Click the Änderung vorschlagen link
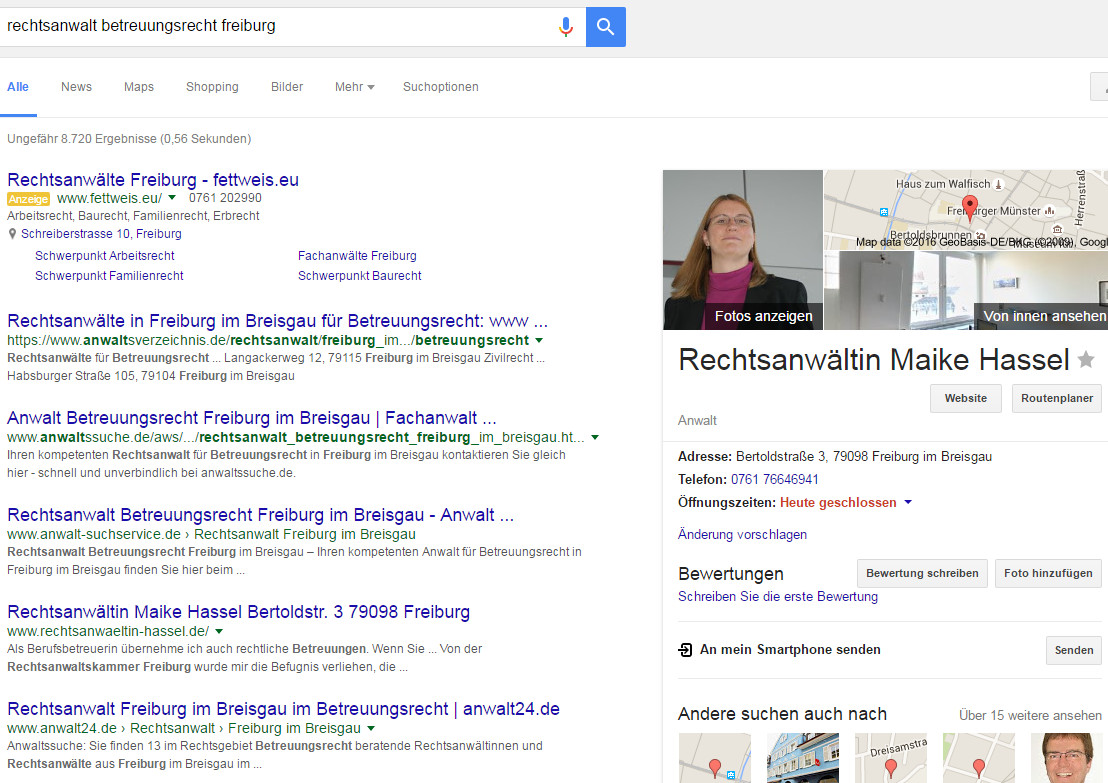The height and width of the screenshot is (783, 1108). [x=742, y=534]
